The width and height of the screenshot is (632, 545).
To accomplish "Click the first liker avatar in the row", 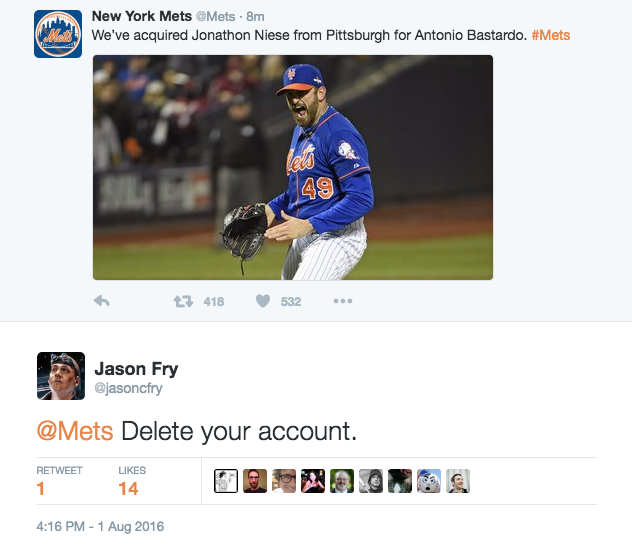I will pos(227,481).
